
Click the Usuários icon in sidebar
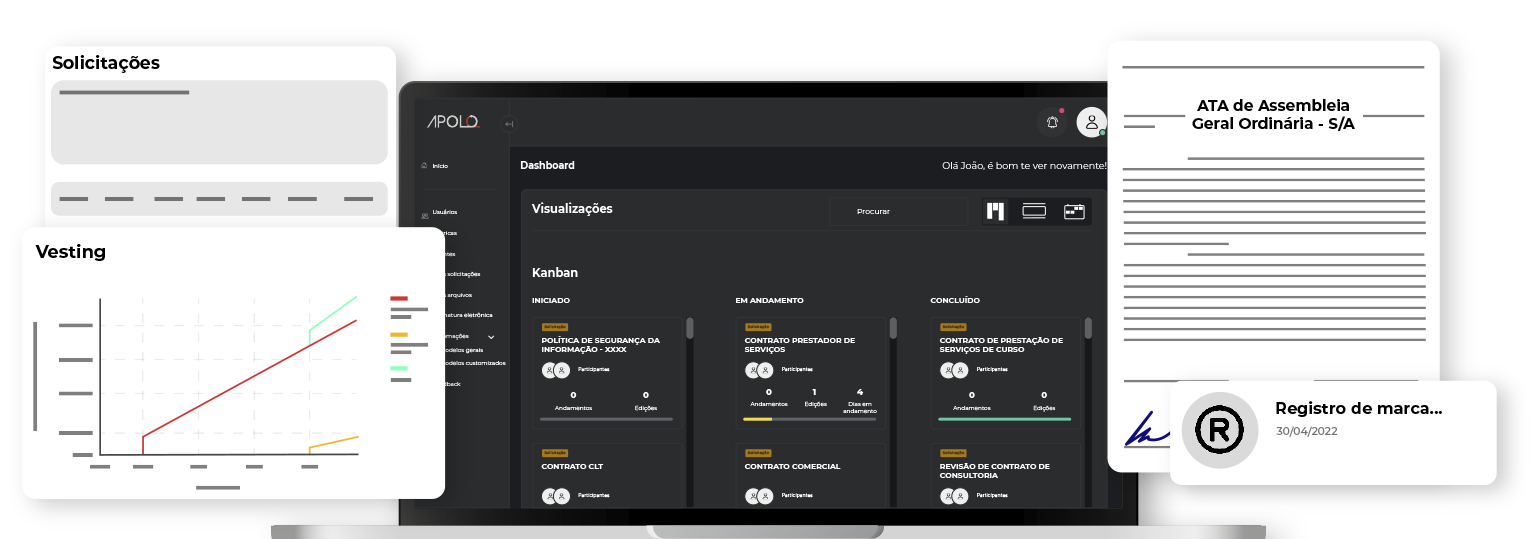424,213
